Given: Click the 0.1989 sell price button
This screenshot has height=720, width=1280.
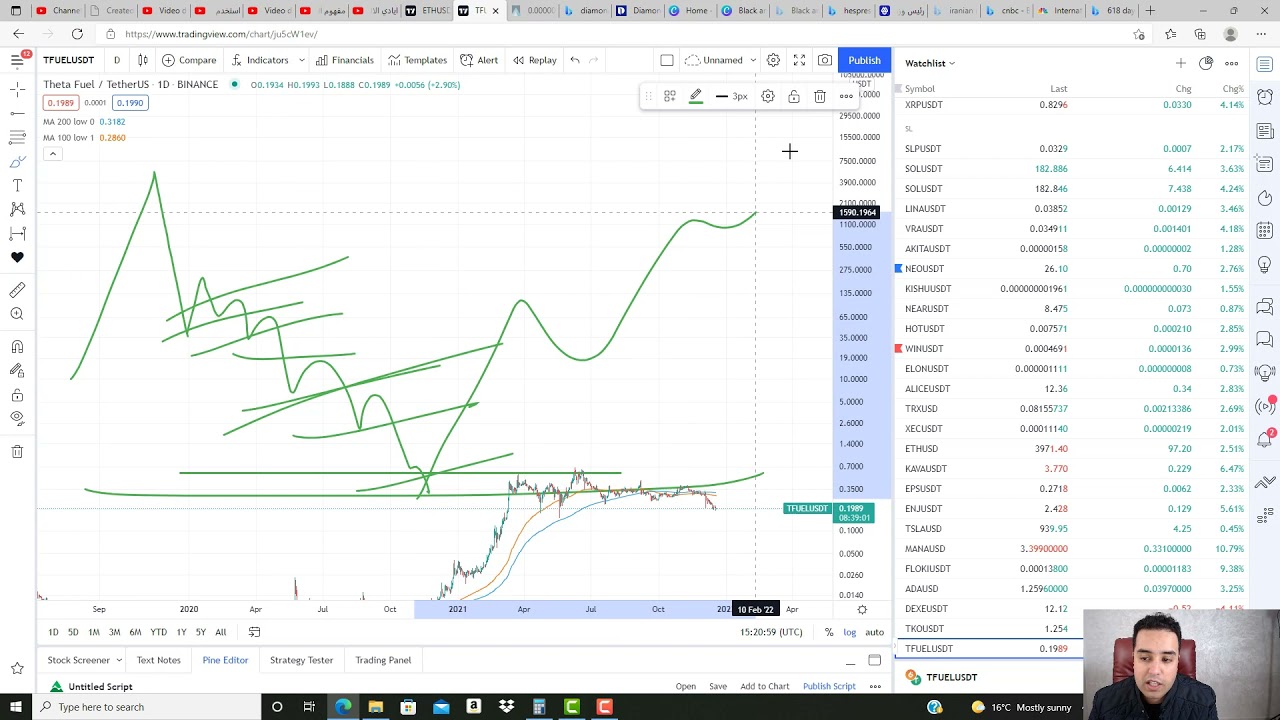Looking at the screenshot, I should [60, 103].
